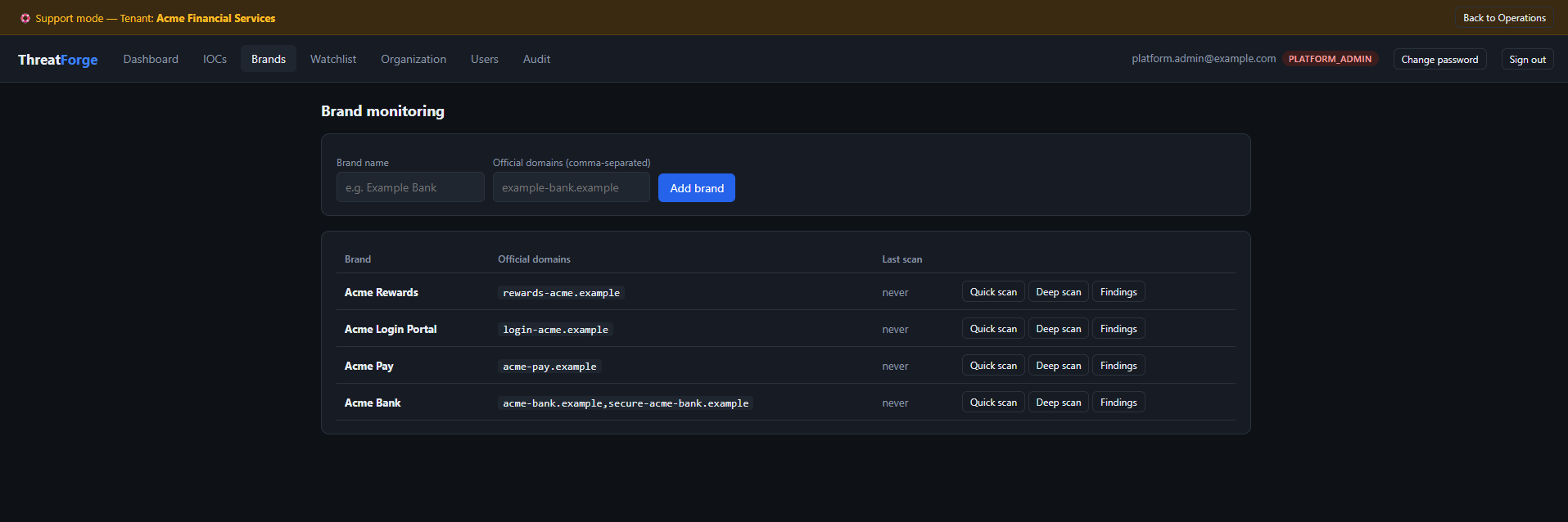This screenshot has height=522, width=1568.
Task: Click the Sign out button
Action: click(x=1527, y=59)
